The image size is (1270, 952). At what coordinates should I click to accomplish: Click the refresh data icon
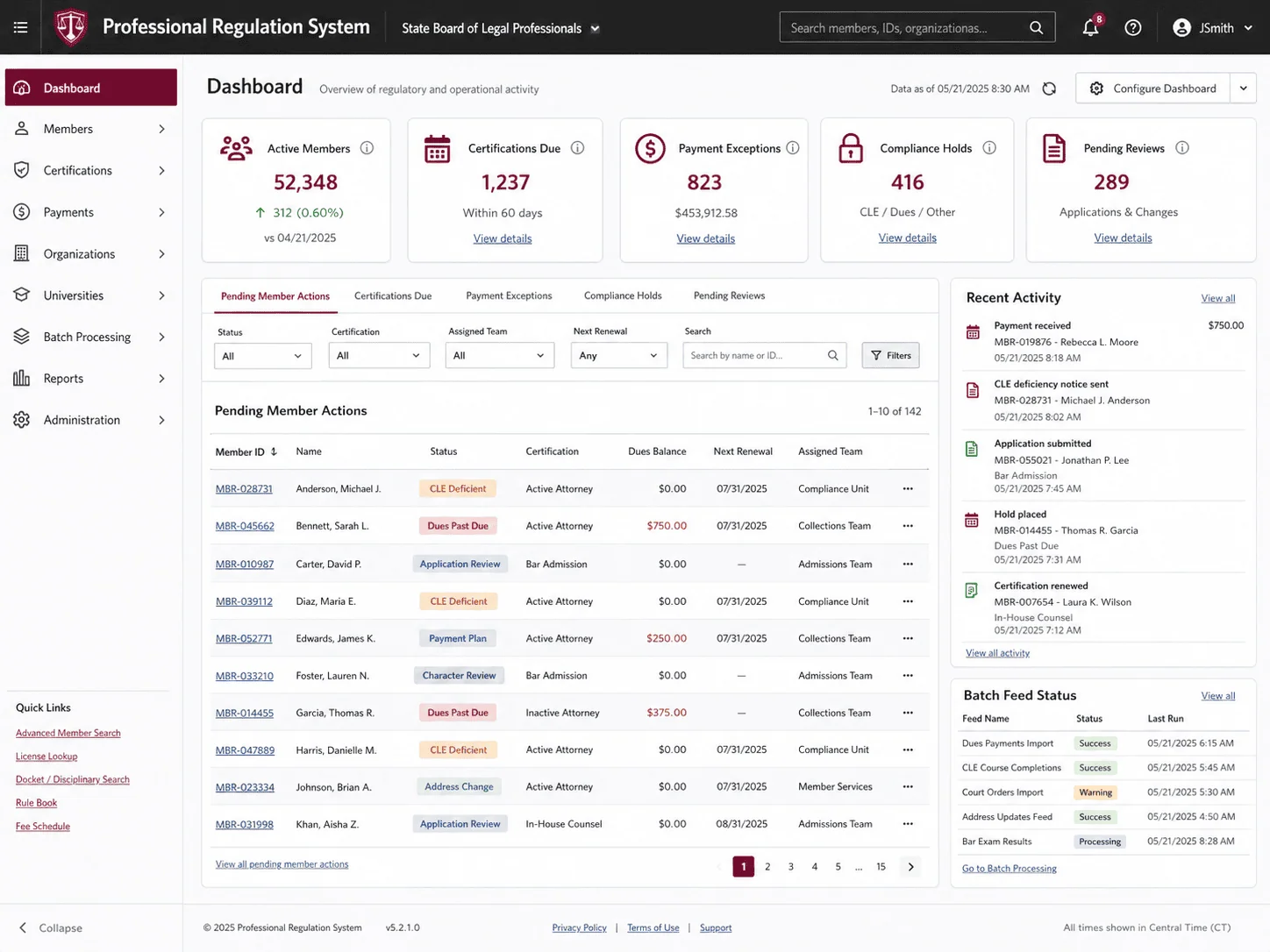1049,89
